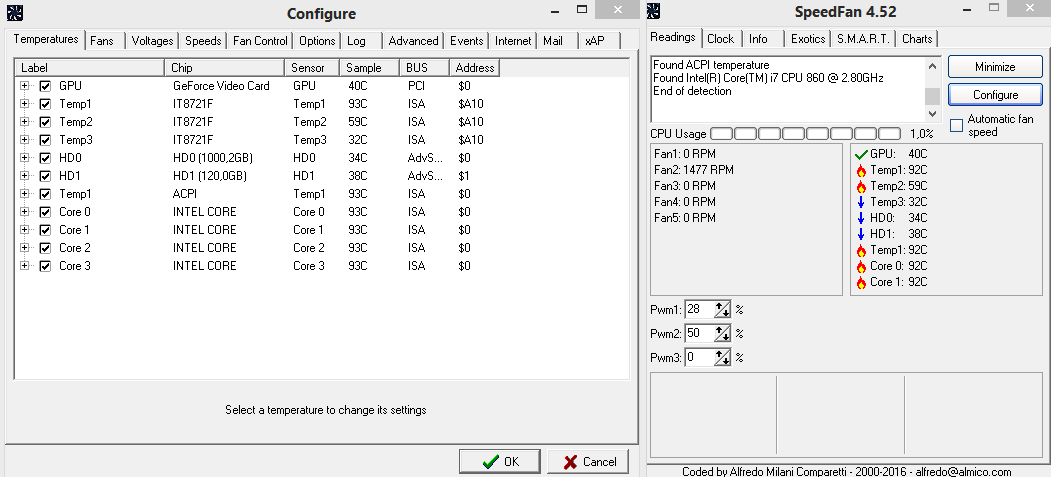Click fan icon in SpeedFan 4.52 title bar
Screen dimensions: 1051x479
(654, 11)
